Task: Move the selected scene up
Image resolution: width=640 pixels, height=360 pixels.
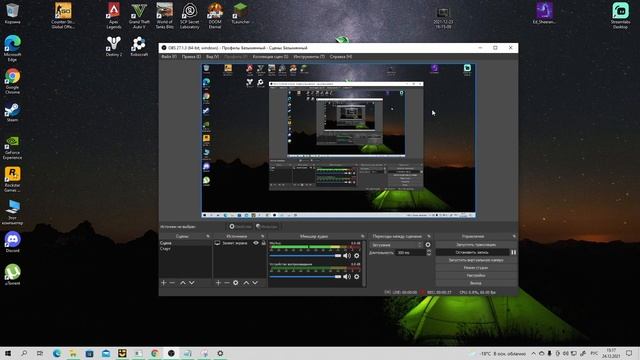Action: click(x=183, y=282)
